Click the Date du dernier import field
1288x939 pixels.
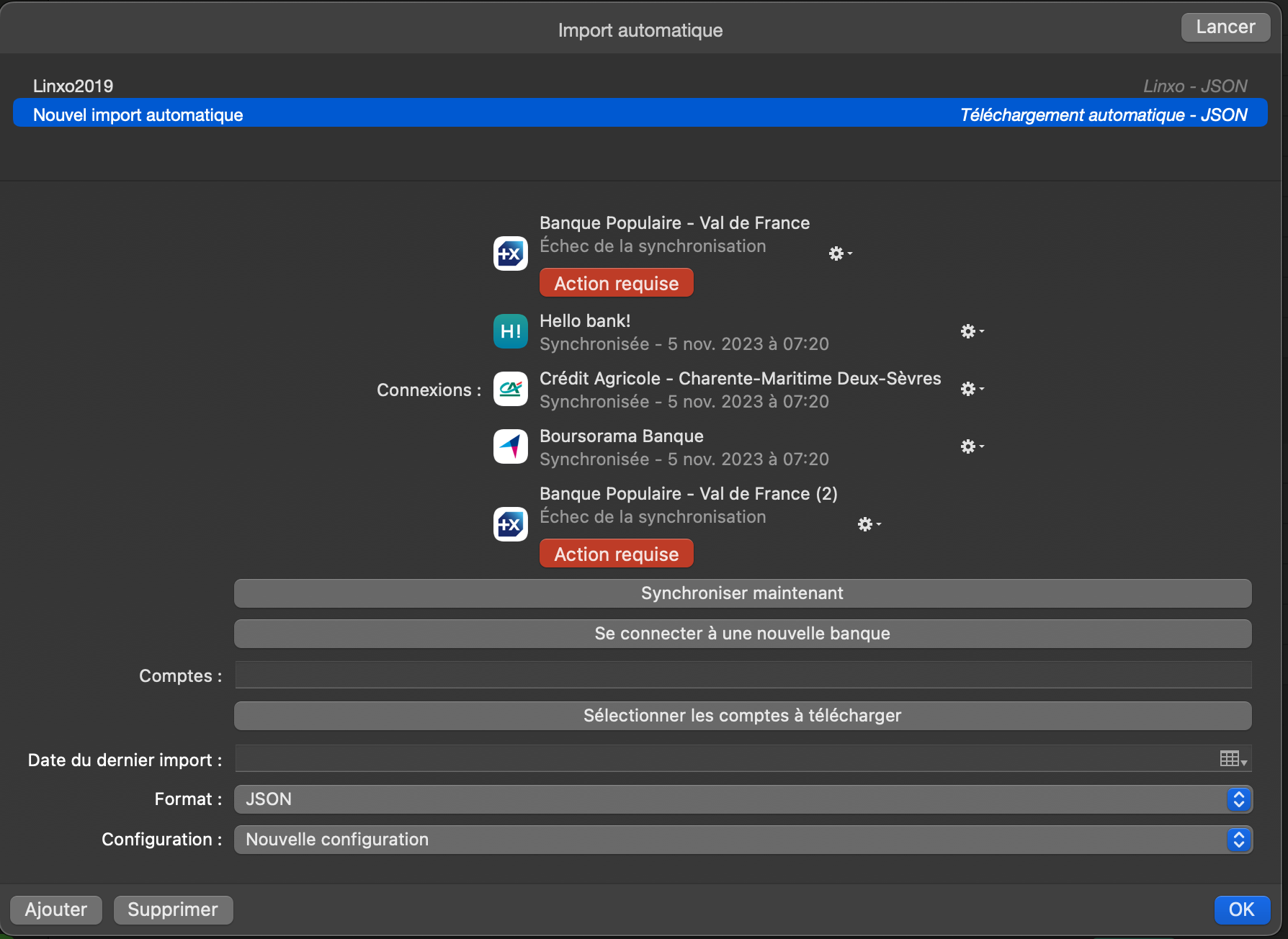pos(743,759)
